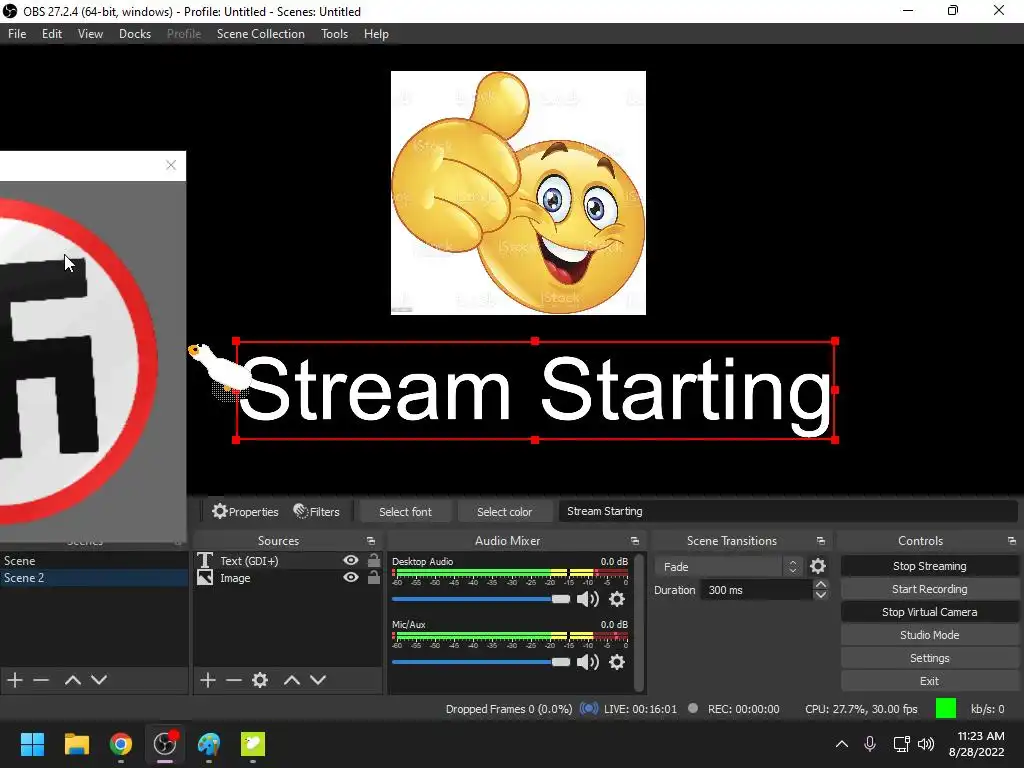This screenshot has height=768, width=1024.
Task: Open source properties gear in Sources toolbar
Action: pos(260,680)
